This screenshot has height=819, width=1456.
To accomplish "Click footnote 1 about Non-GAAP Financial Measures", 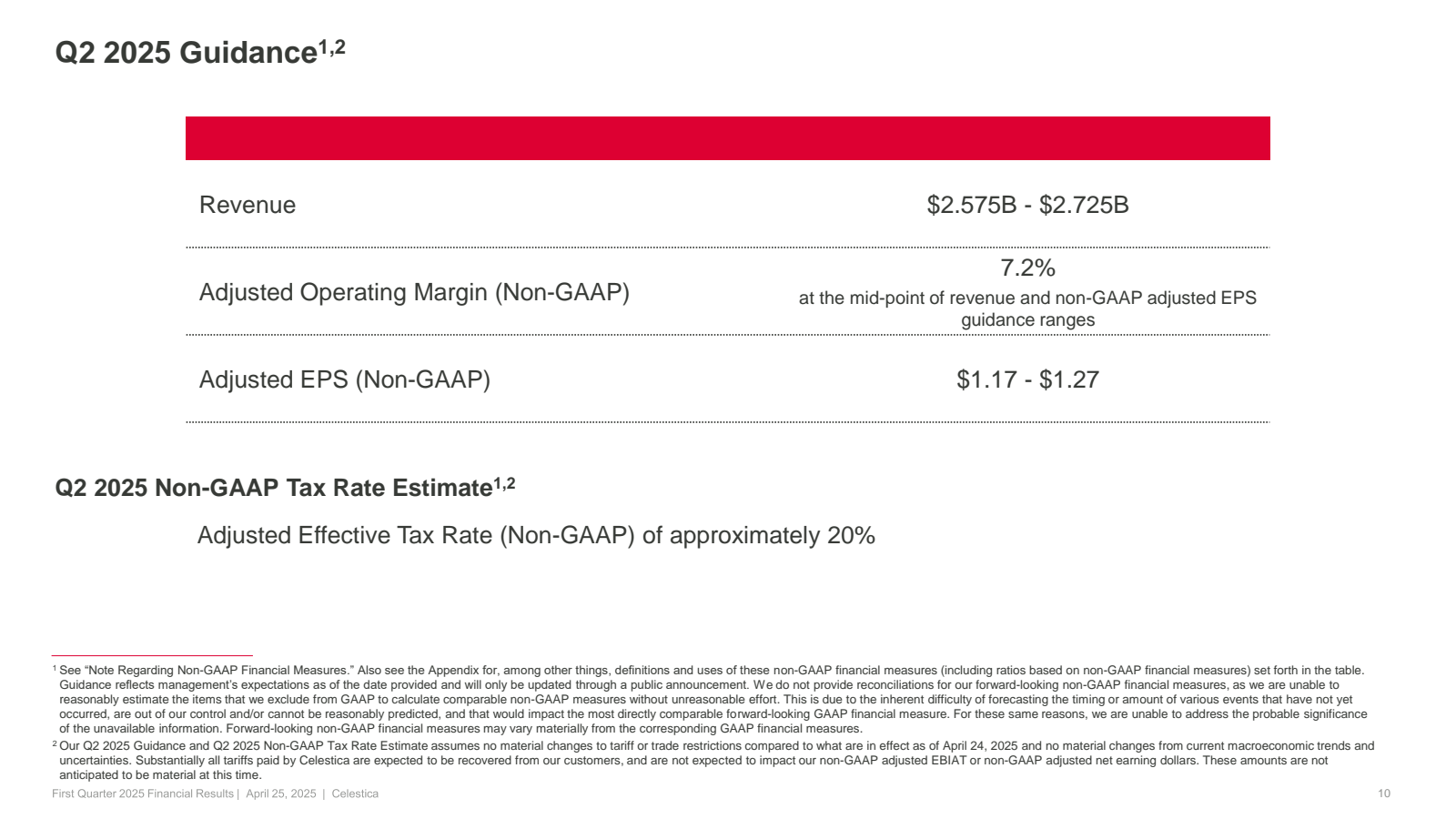I will (710, 700).
